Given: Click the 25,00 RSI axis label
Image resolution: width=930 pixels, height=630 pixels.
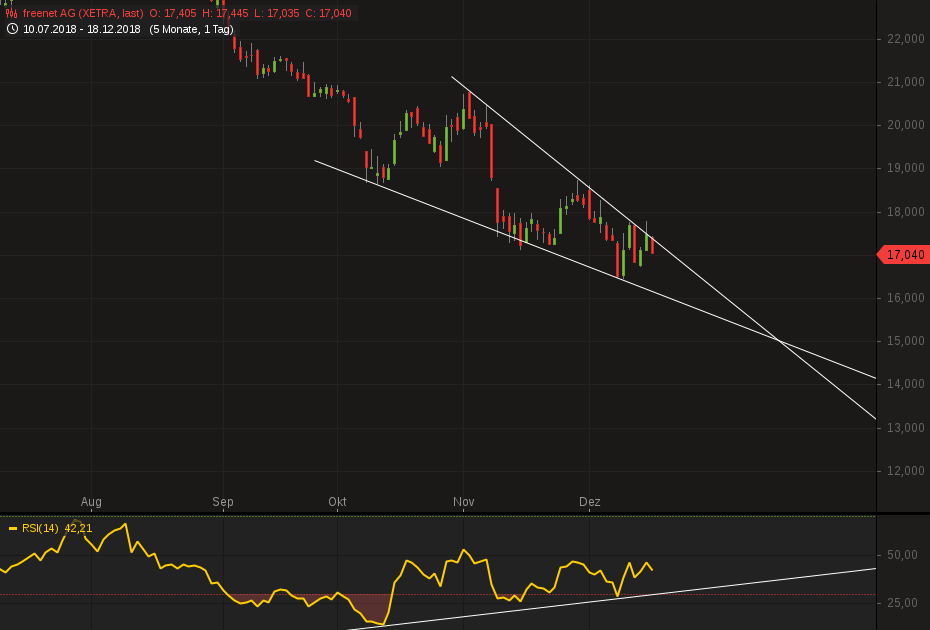Looking at the screenshot, I should [x=902, y=603].
